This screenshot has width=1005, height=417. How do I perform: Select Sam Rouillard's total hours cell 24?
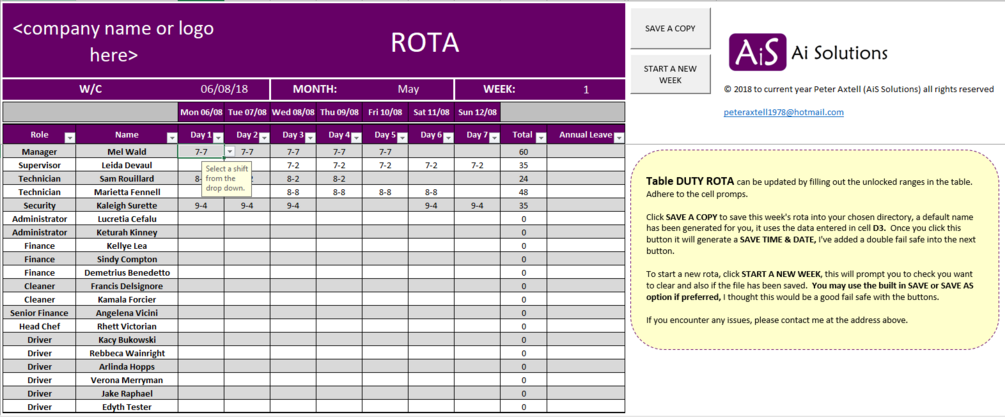(x=524, y=179)
